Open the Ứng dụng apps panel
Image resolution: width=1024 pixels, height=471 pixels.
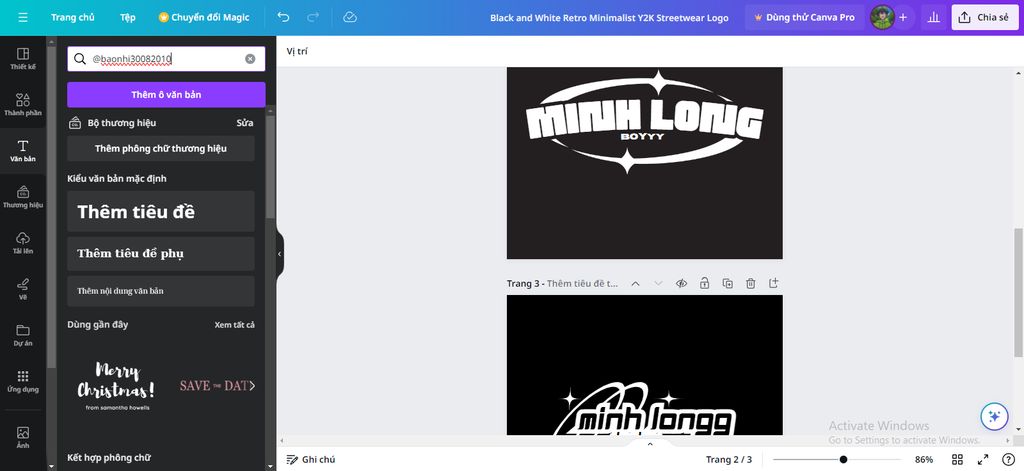pos(23,381)
